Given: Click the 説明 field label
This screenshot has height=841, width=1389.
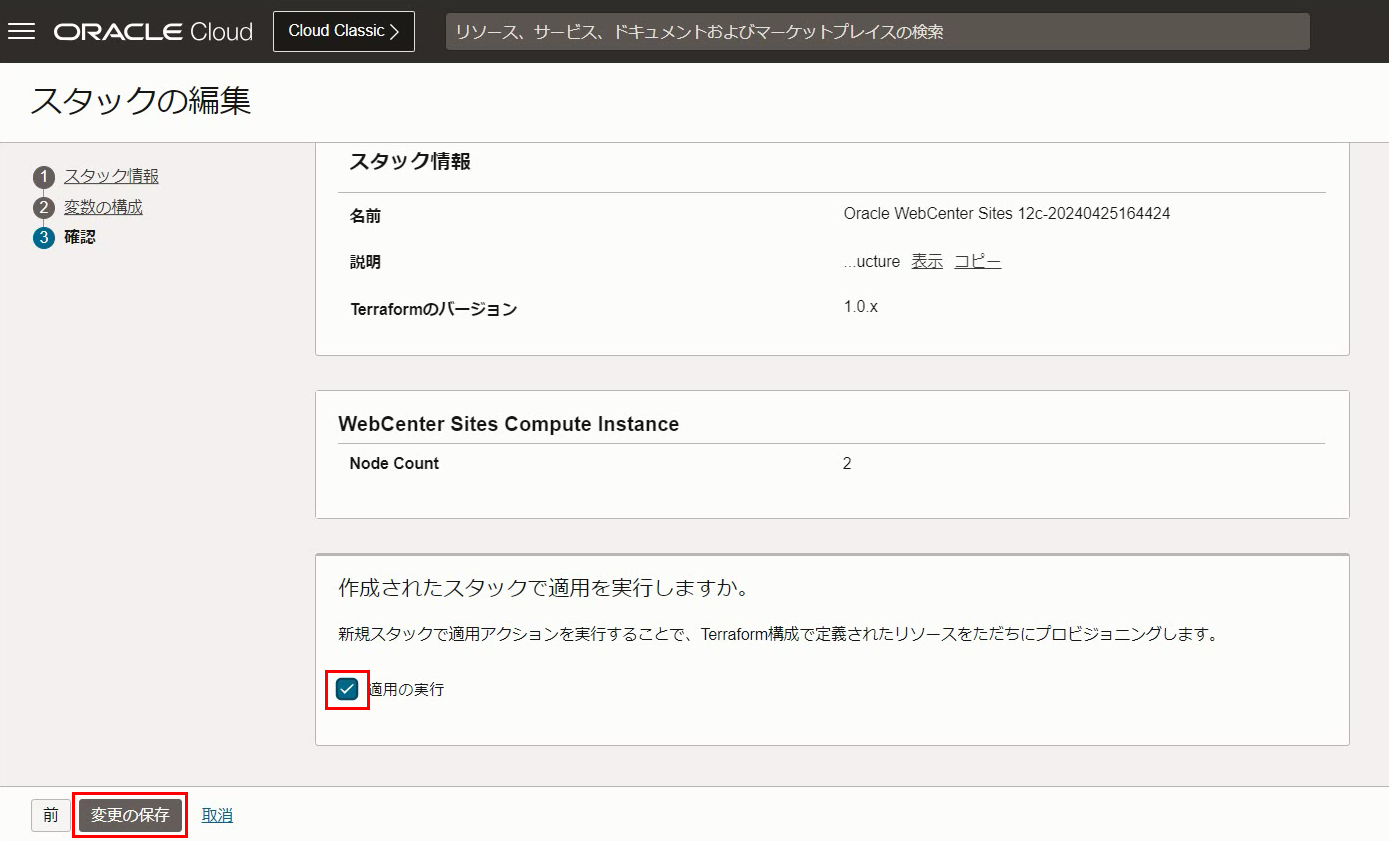Looking at the screenshot, I should pyautogui.click(x=365, y=263).
